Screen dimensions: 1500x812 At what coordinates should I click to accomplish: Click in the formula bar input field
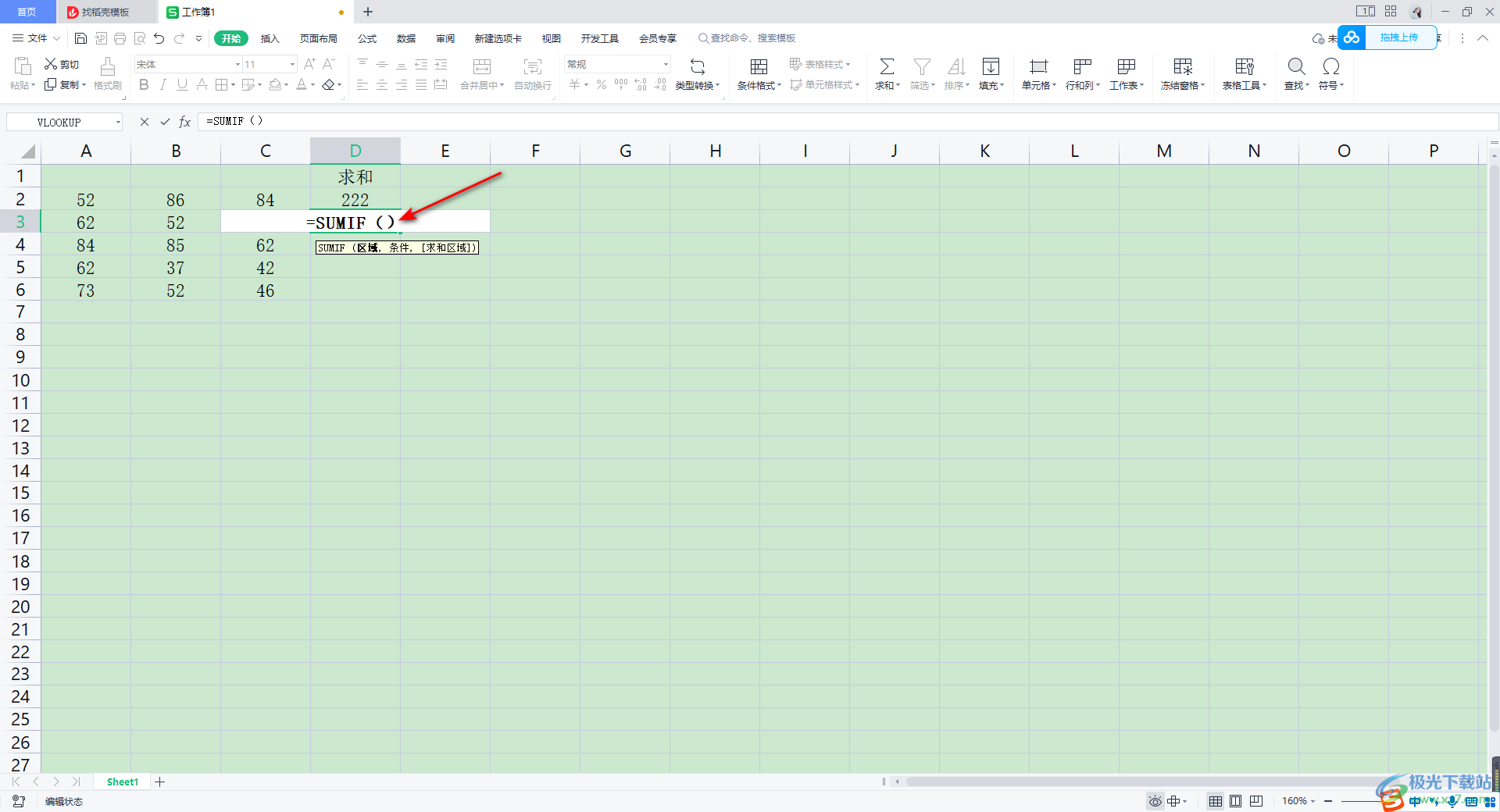(848, 122)
